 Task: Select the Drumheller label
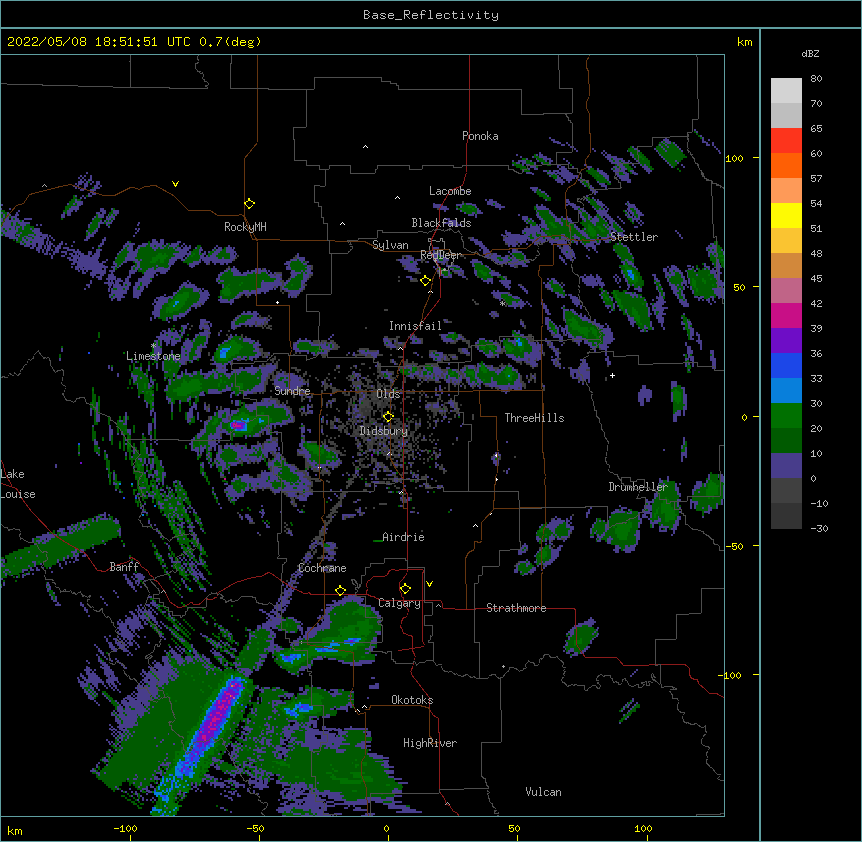[x=638, y=487]
